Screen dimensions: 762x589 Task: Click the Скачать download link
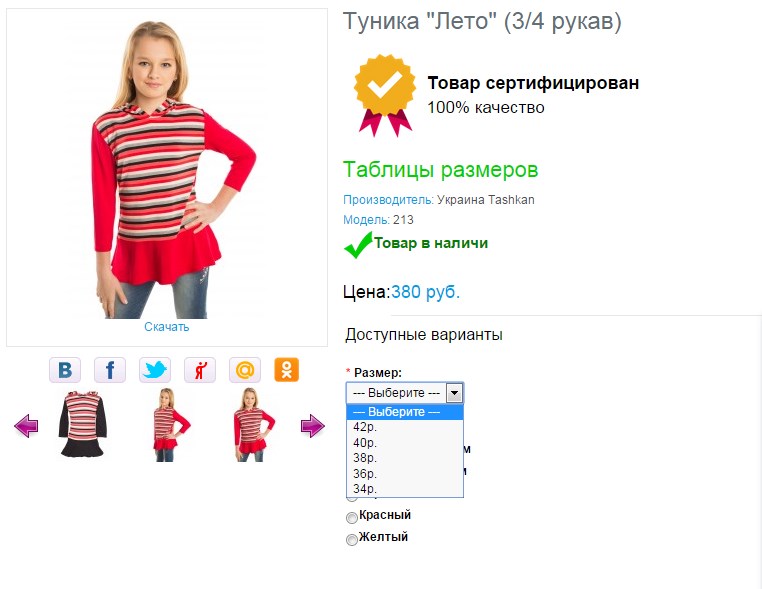166,327
